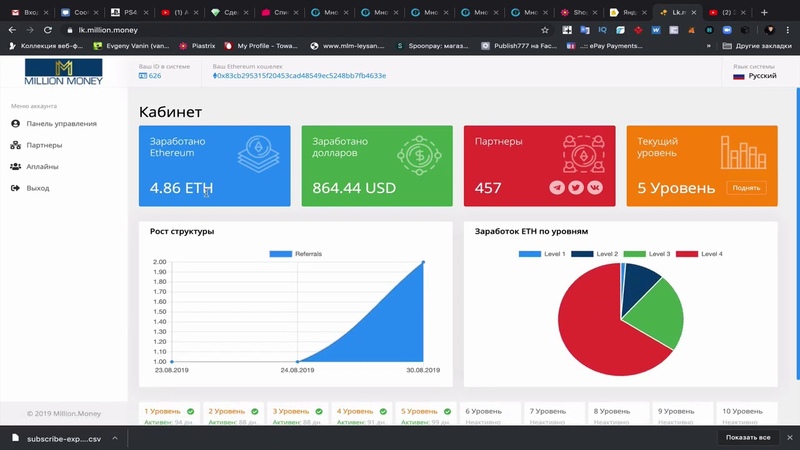Open the blue W extension icon
Image resolution: width=800 pixels, height=450 pixels.
656,30
